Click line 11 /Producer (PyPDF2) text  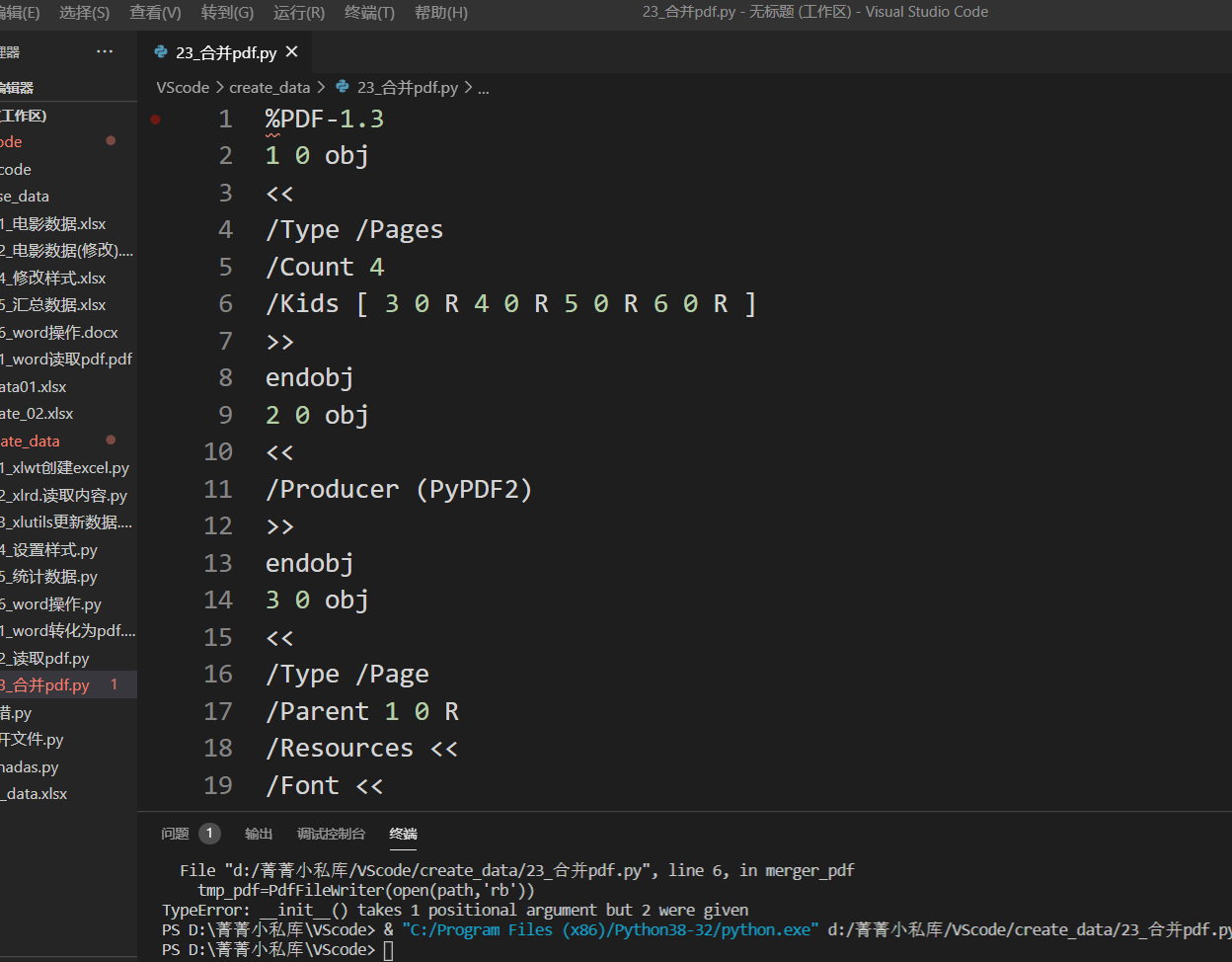click(x=399, y=490)
